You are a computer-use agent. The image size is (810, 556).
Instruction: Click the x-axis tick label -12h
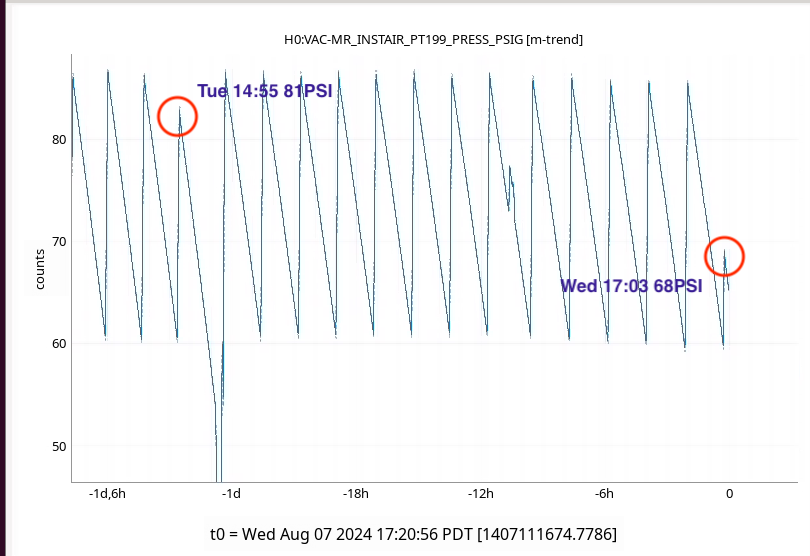pos(480,494)
